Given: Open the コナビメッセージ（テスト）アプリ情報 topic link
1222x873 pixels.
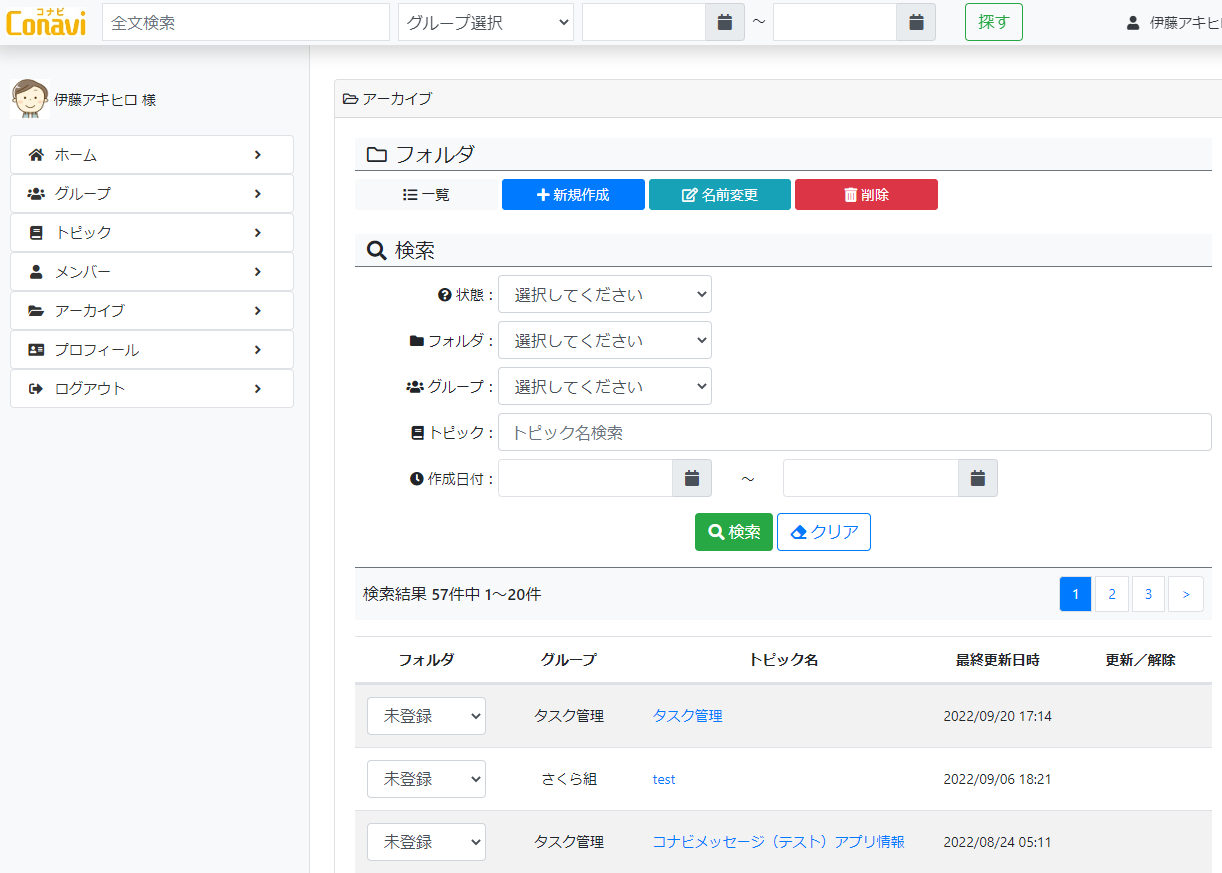Looking at the screenshot, I should tap(778, 842).
